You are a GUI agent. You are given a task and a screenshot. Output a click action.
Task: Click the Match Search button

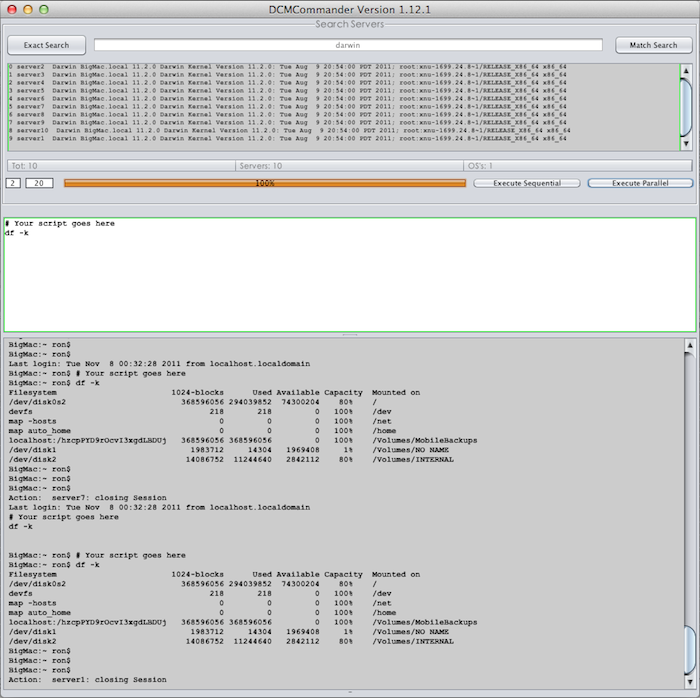pos(653,45)
